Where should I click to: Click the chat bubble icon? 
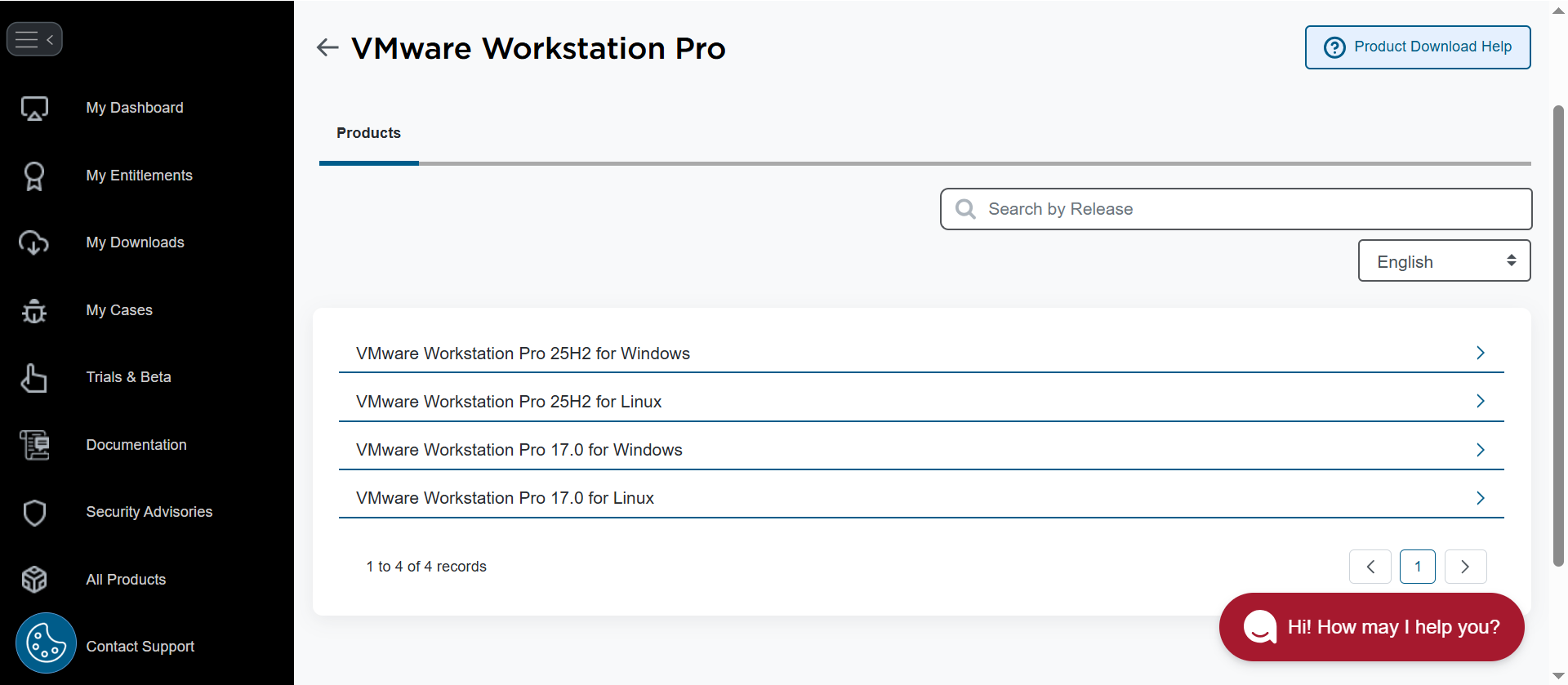[1260, 627]
